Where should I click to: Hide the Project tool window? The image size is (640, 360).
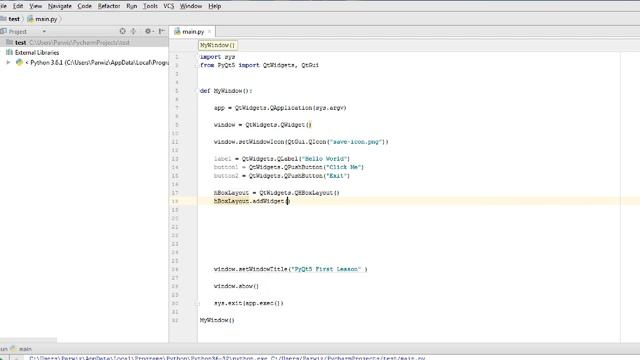pos(162,31)
